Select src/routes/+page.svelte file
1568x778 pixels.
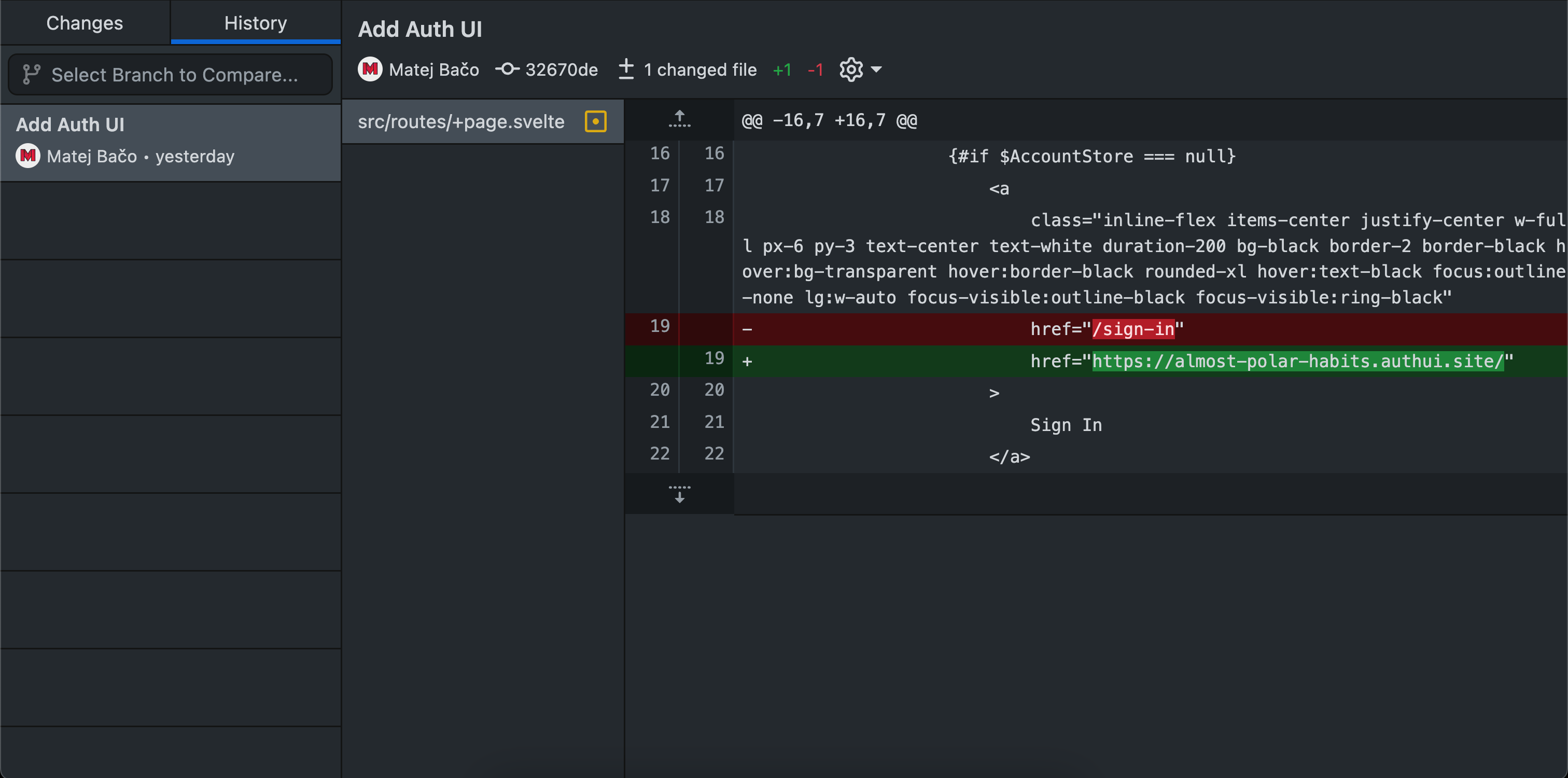tap(461, 121)
